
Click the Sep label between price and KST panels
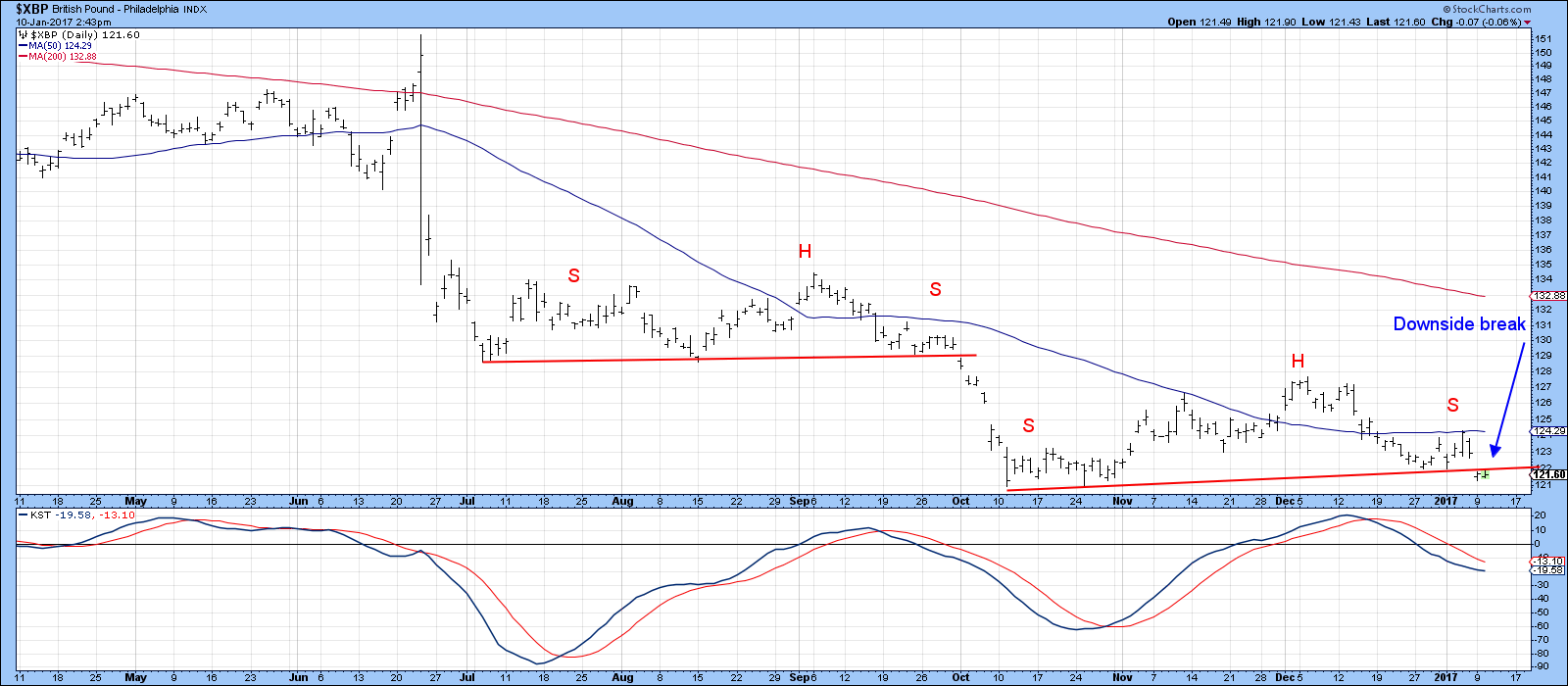[801, 501]
